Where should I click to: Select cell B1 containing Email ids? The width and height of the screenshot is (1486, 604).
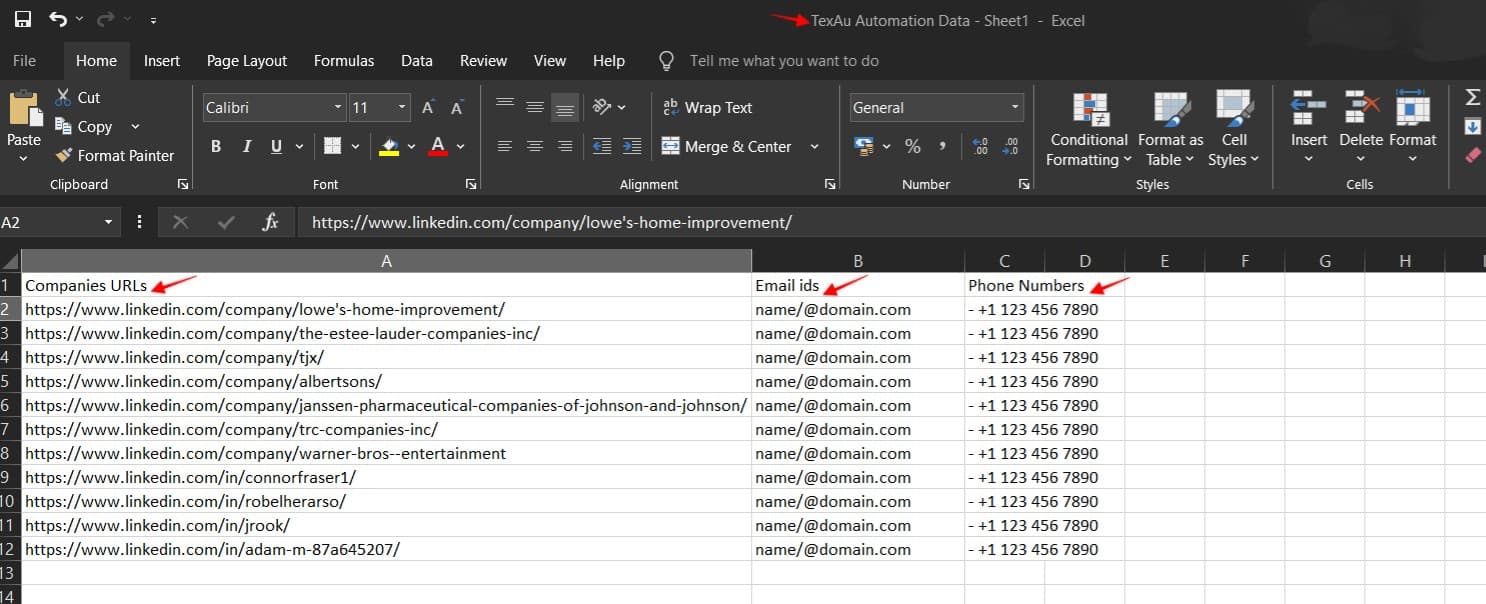point(857,285)
